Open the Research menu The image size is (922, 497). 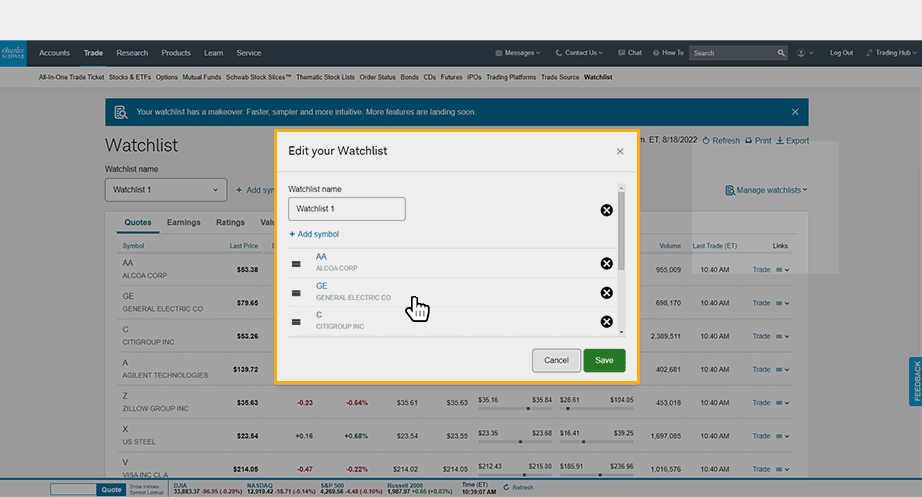click(132, 53)
